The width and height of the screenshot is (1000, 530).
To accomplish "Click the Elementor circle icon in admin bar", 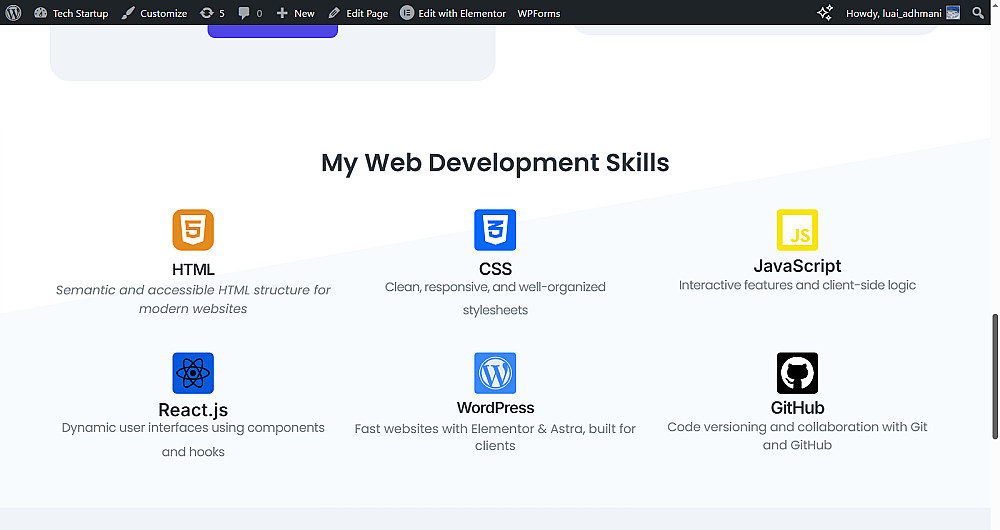I will point(407,13).
